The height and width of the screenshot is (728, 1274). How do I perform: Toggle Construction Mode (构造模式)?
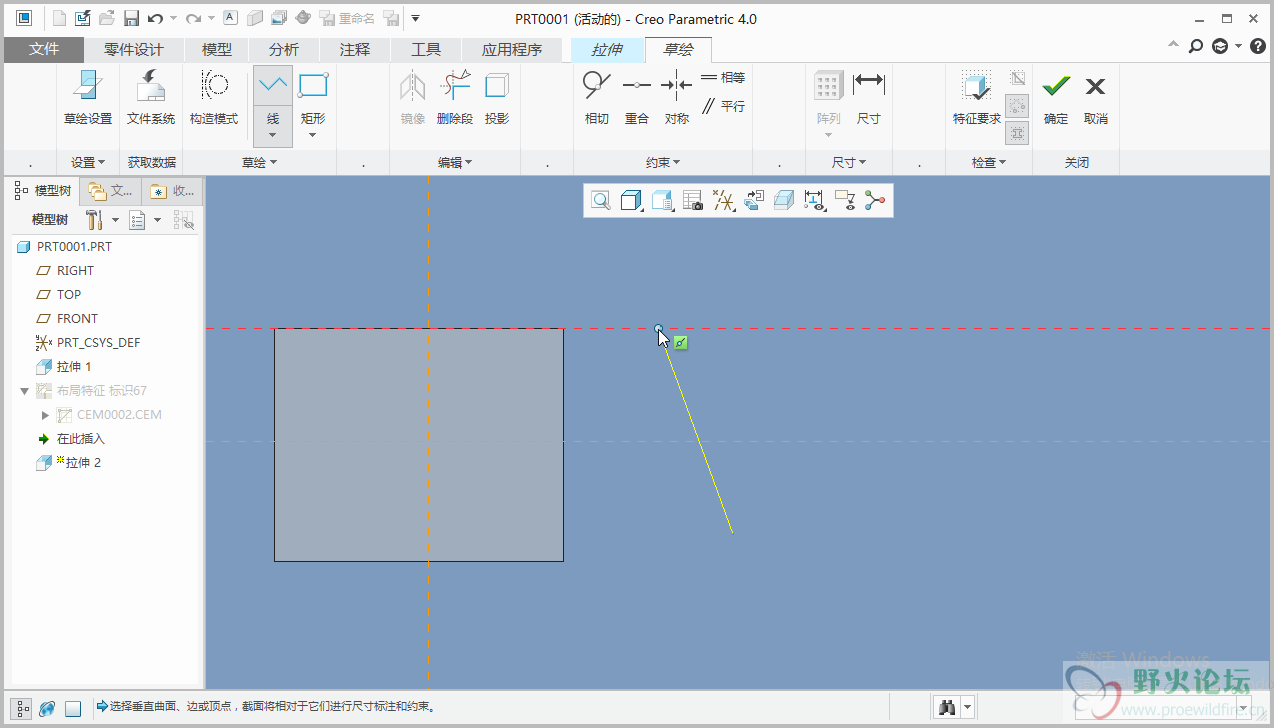tap(214, 98)
